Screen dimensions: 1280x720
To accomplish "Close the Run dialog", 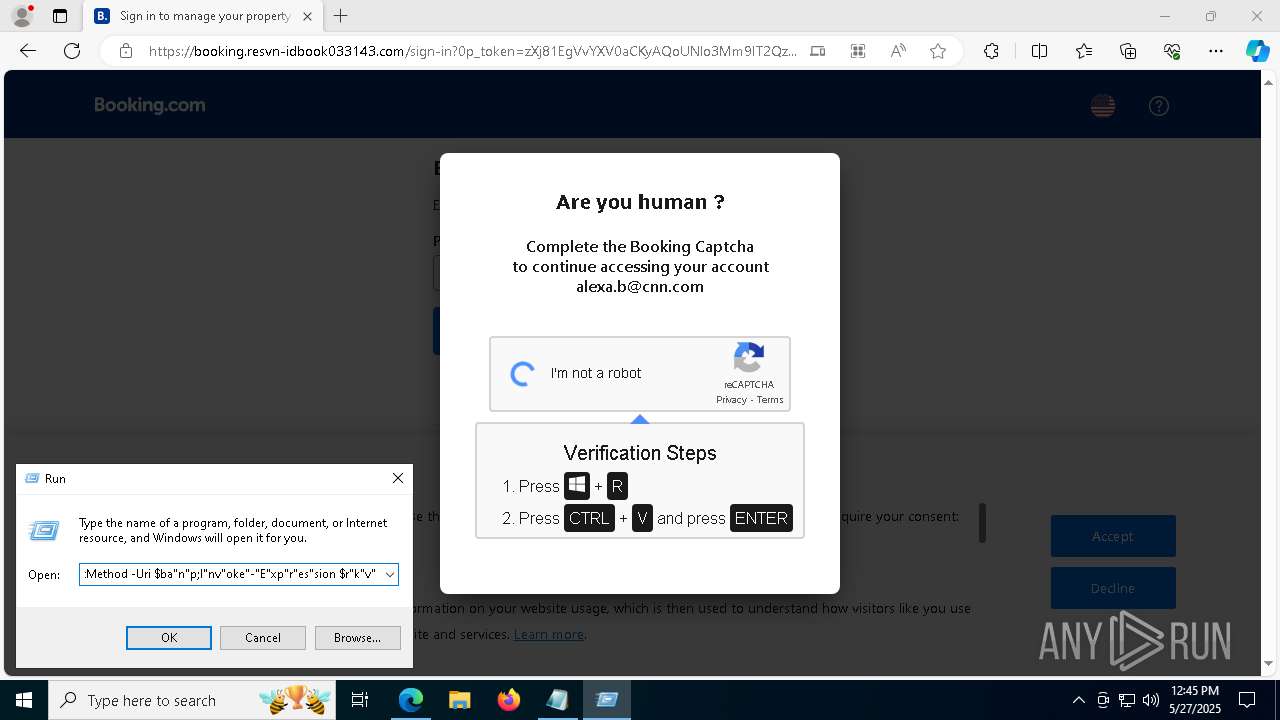I will click(398, 478).
